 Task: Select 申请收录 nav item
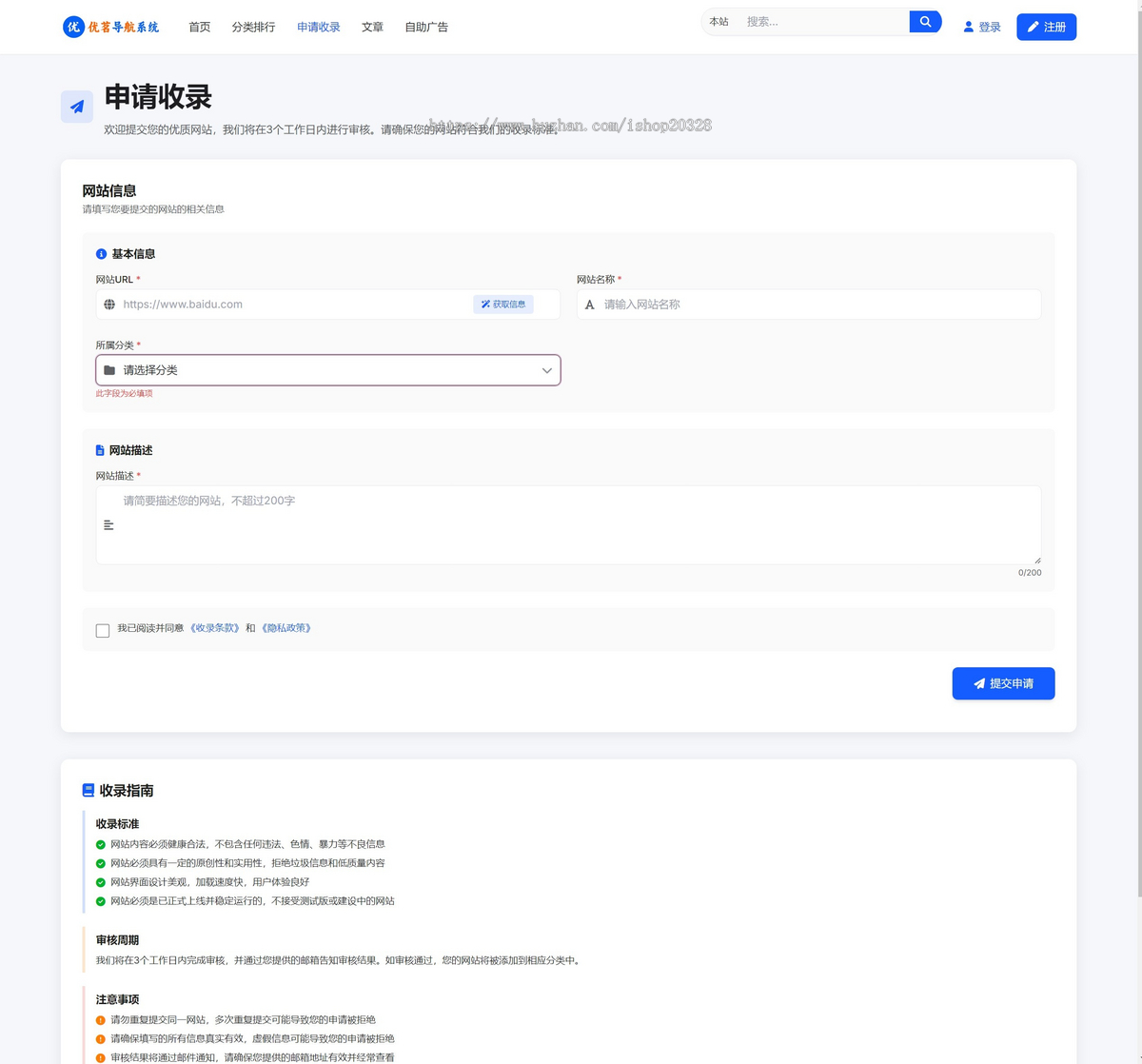point(319,27)
